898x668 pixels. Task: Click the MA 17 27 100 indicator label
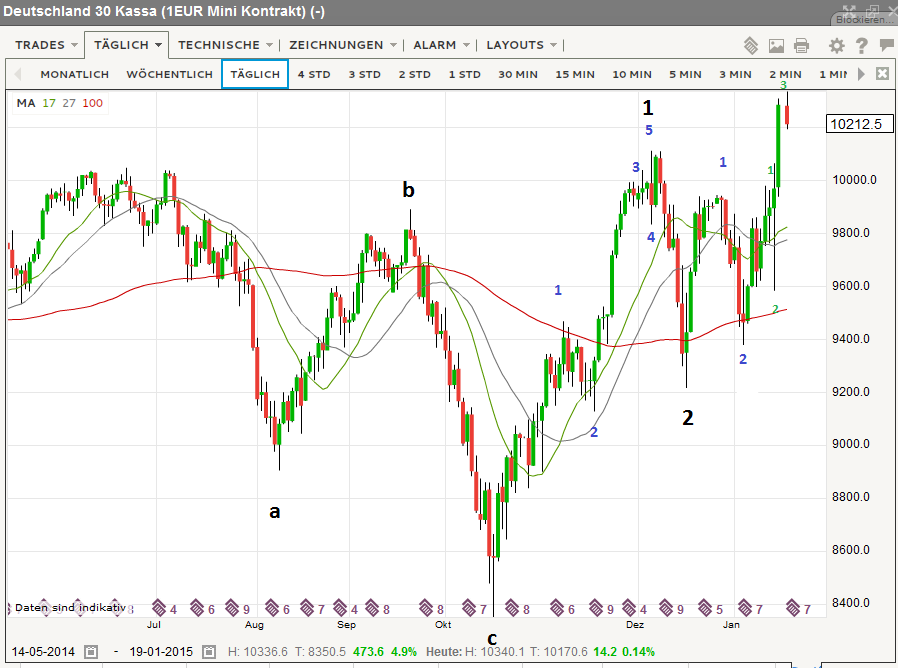tap(59, 103)
